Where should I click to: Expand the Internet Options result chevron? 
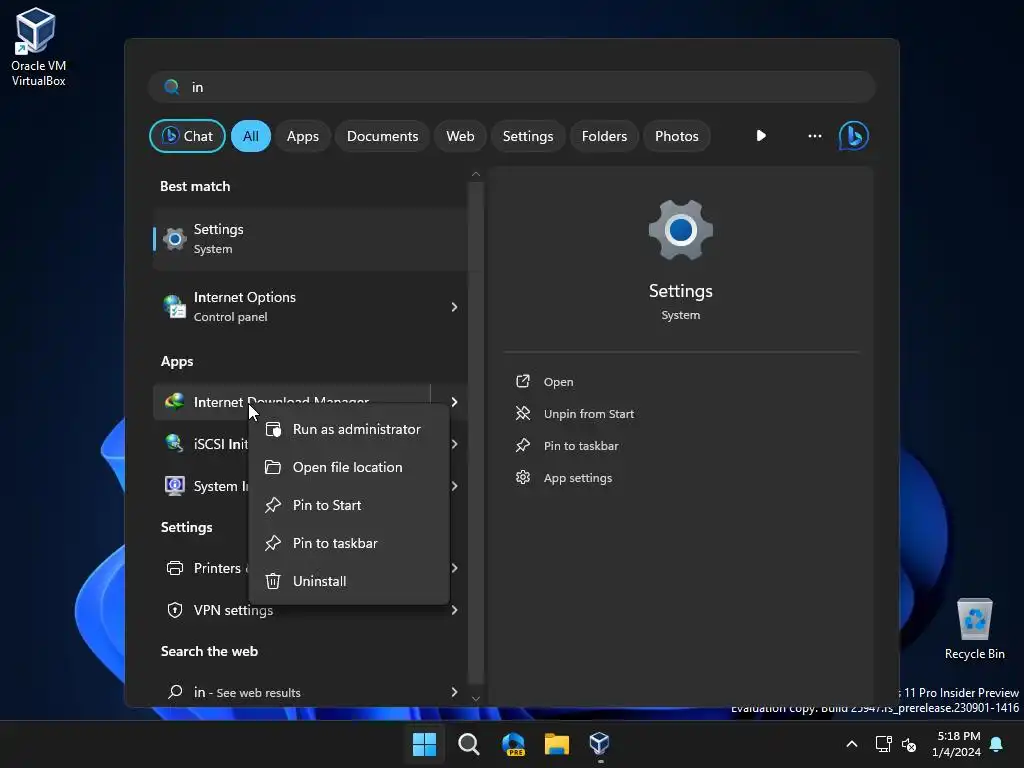[x=454, y=307]
